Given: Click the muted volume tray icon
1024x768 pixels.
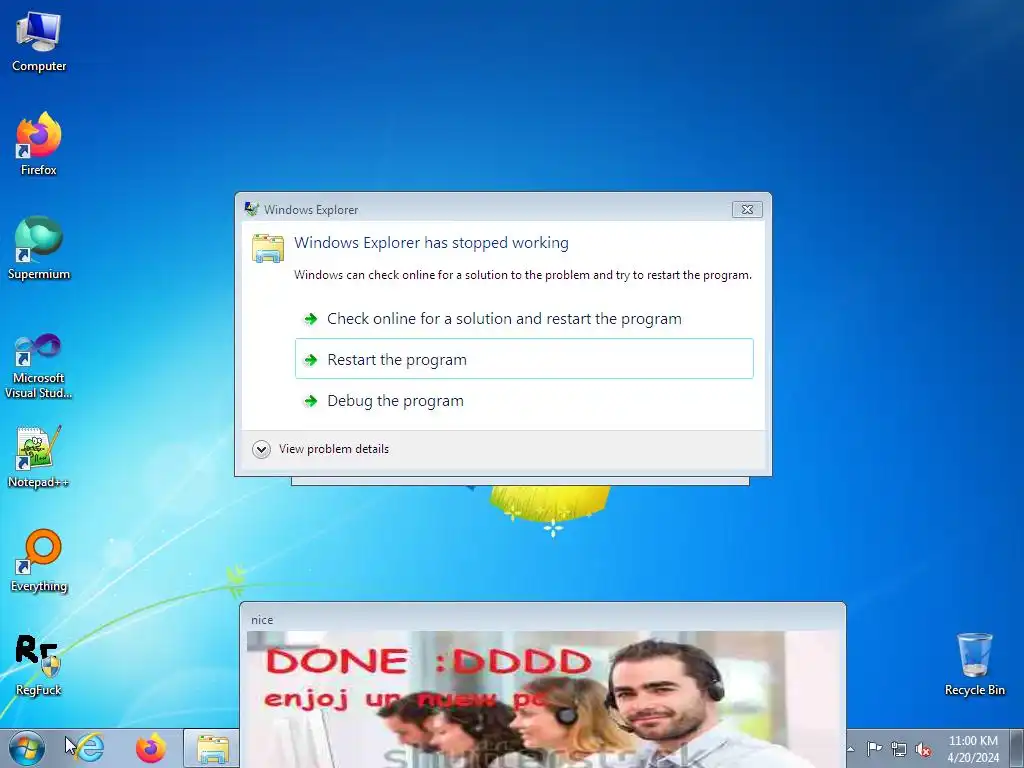Looking at the screenshot, I should click(923, 749).
